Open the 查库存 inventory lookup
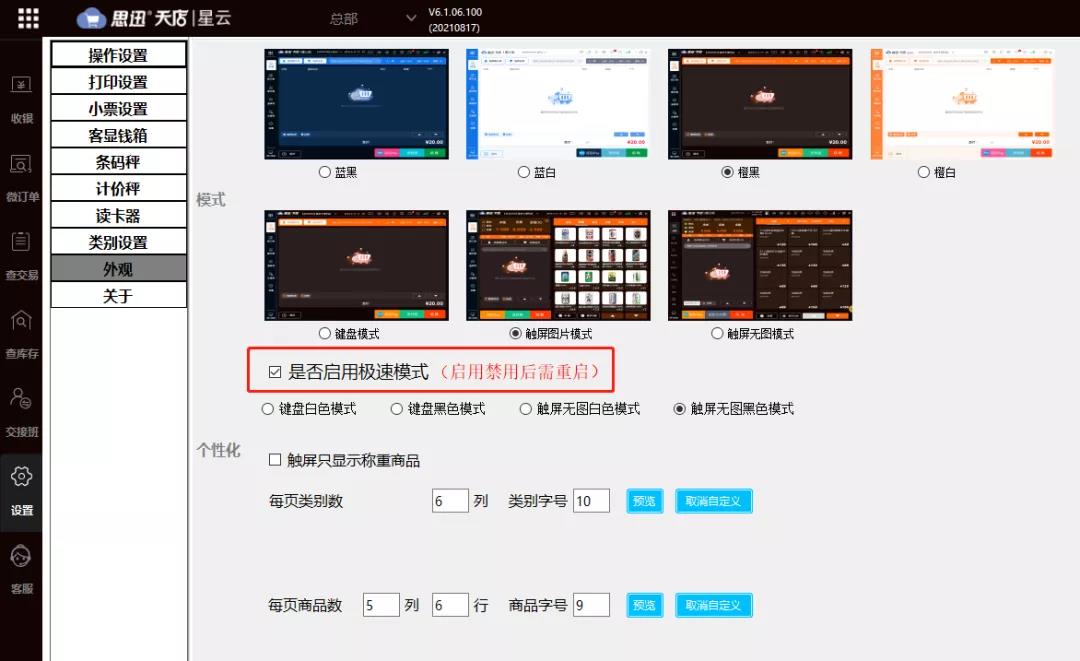This screenshot has height=661, width=1080. pyautogui.click(x=22, y=335)
